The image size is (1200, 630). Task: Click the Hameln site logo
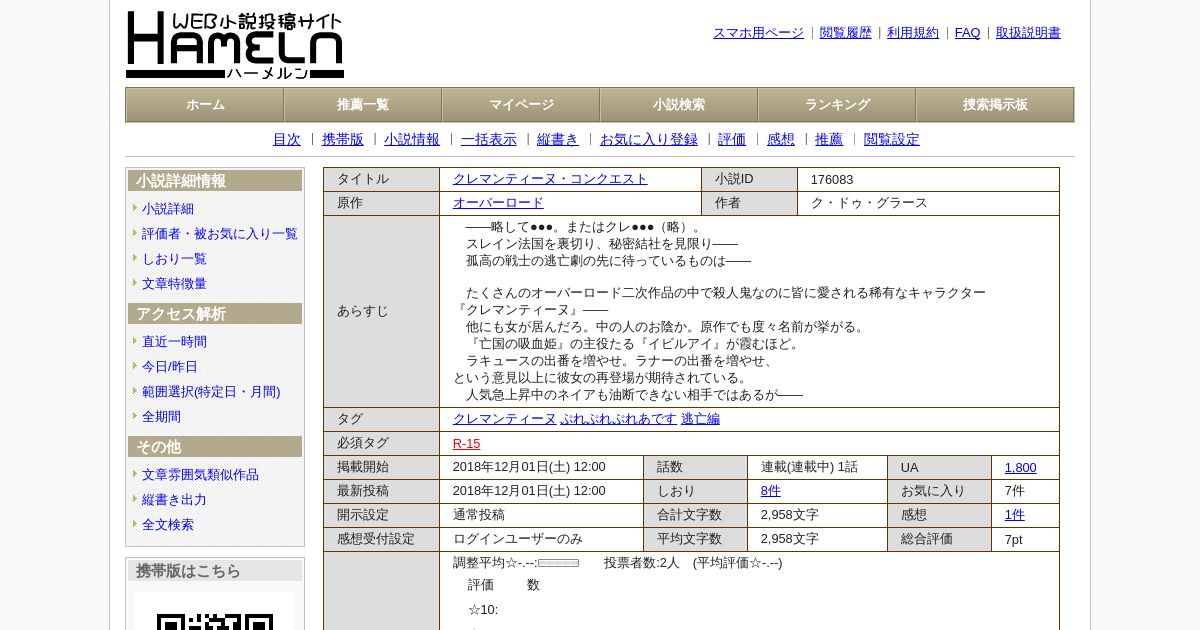(235, 45)
